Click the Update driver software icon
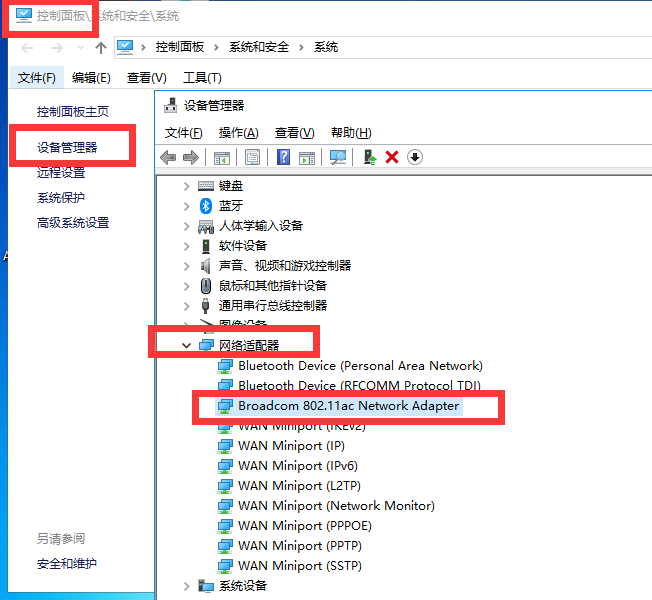652x600 pixels. click(370, 157)
